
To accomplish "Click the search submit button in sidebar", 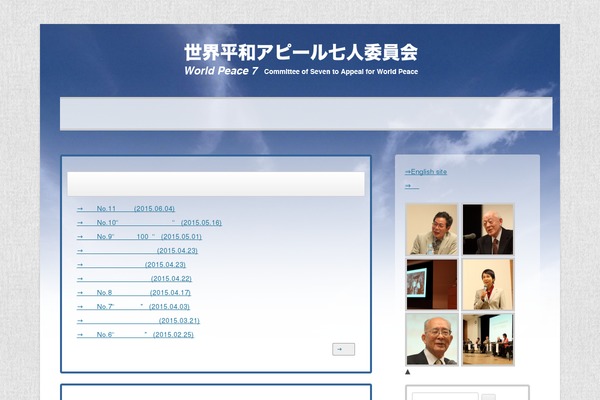I will pos(488,397).
